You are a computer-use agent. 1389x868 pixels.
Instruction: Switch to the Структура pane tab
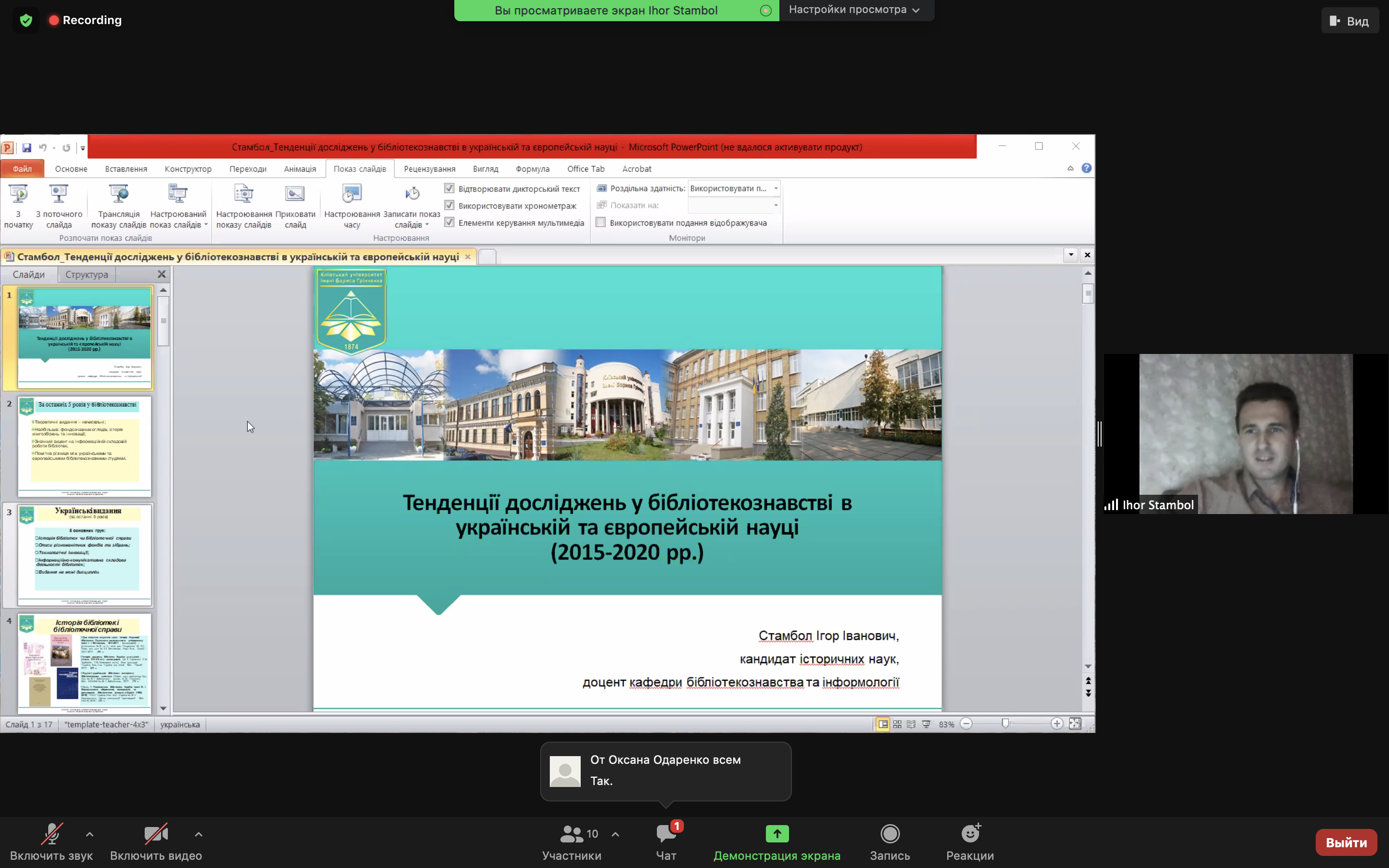(x=87, y=274)
